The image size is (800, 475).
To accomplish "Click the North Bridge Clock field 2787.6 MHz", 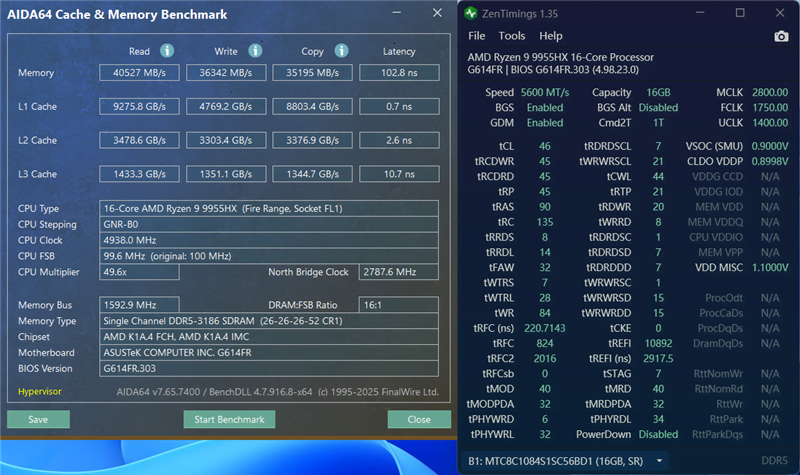I will point(399,272).
